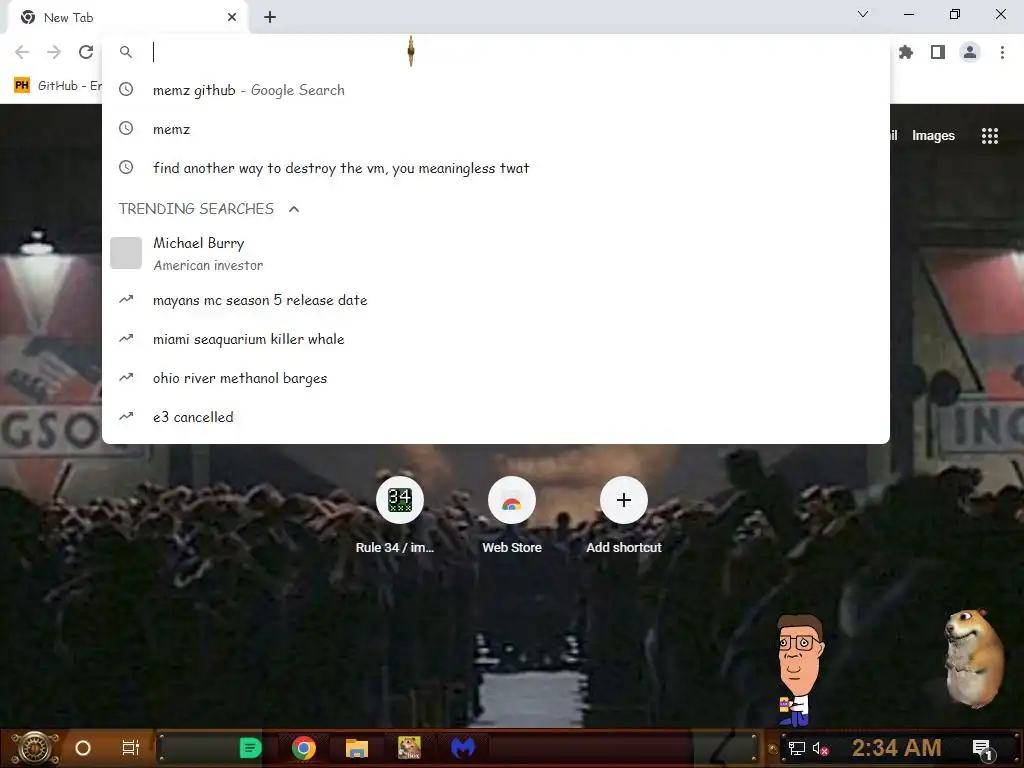The width and height of the screenshot is (1024, 768).
Task: Click trending arrow beside 'e3 cancelled'
Action: [x=126, y=416]
